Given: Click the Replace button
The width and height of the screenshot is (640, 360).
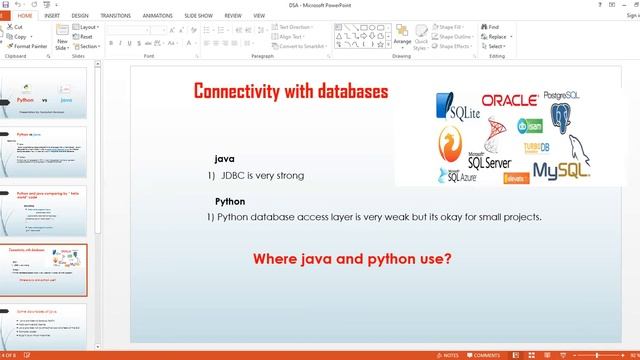Looking at the screenshot, I should 497,37.
